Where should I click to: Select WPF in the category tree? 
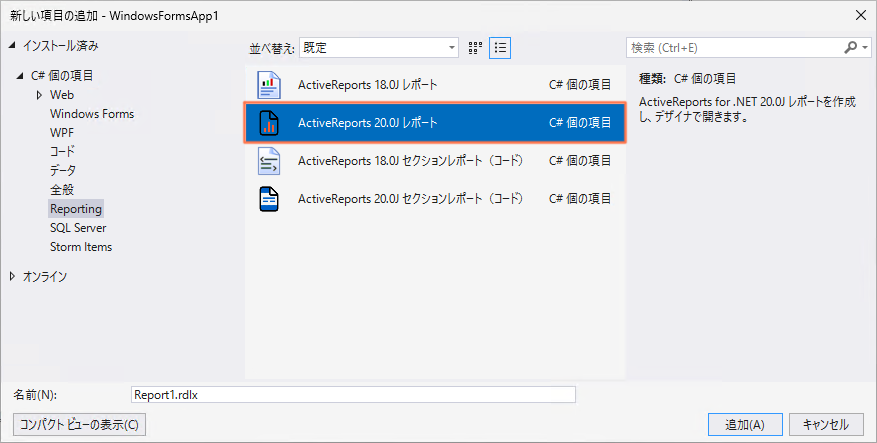click(62, 133)
